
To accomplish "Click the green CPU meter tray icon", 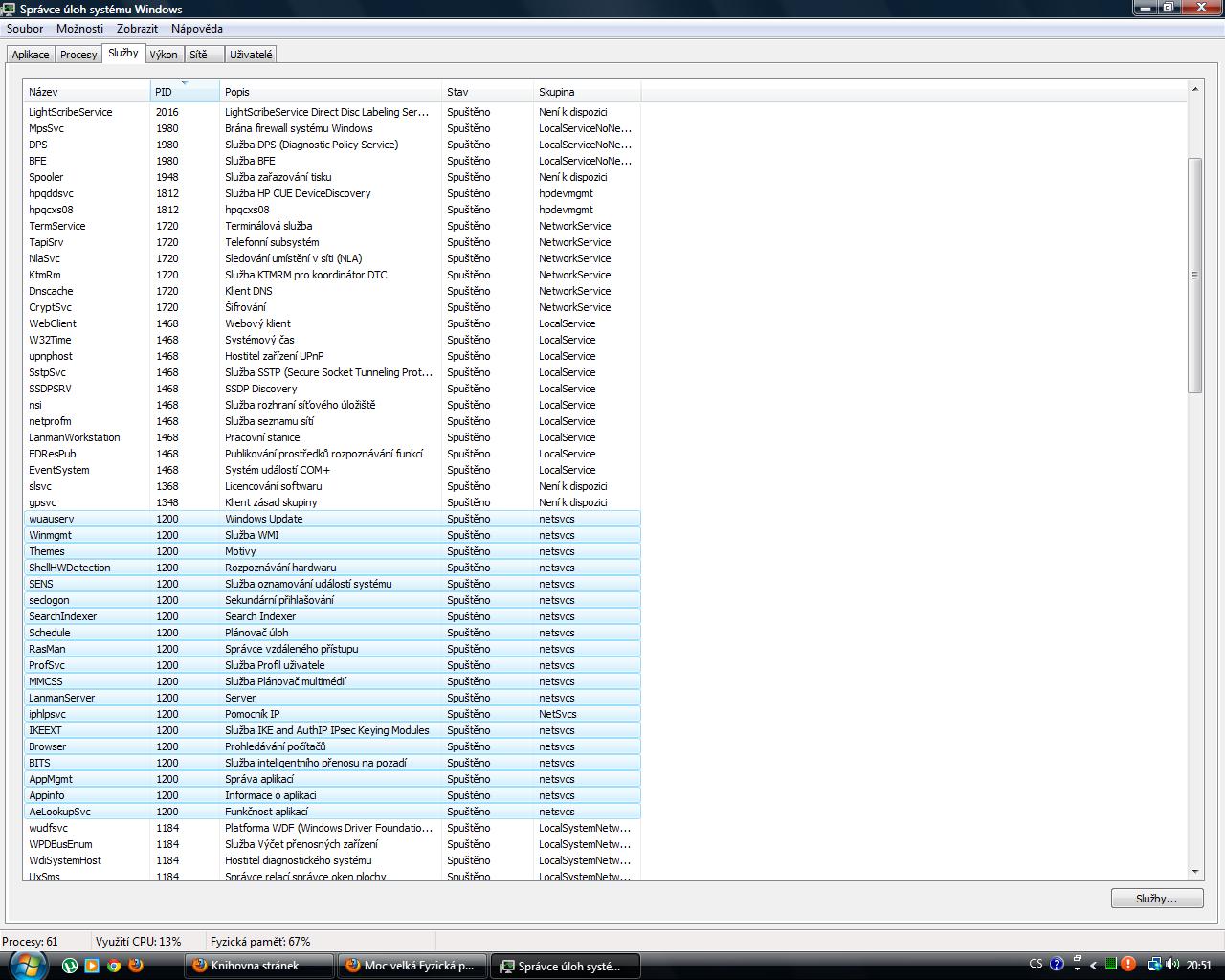I will coord(1110,965).
